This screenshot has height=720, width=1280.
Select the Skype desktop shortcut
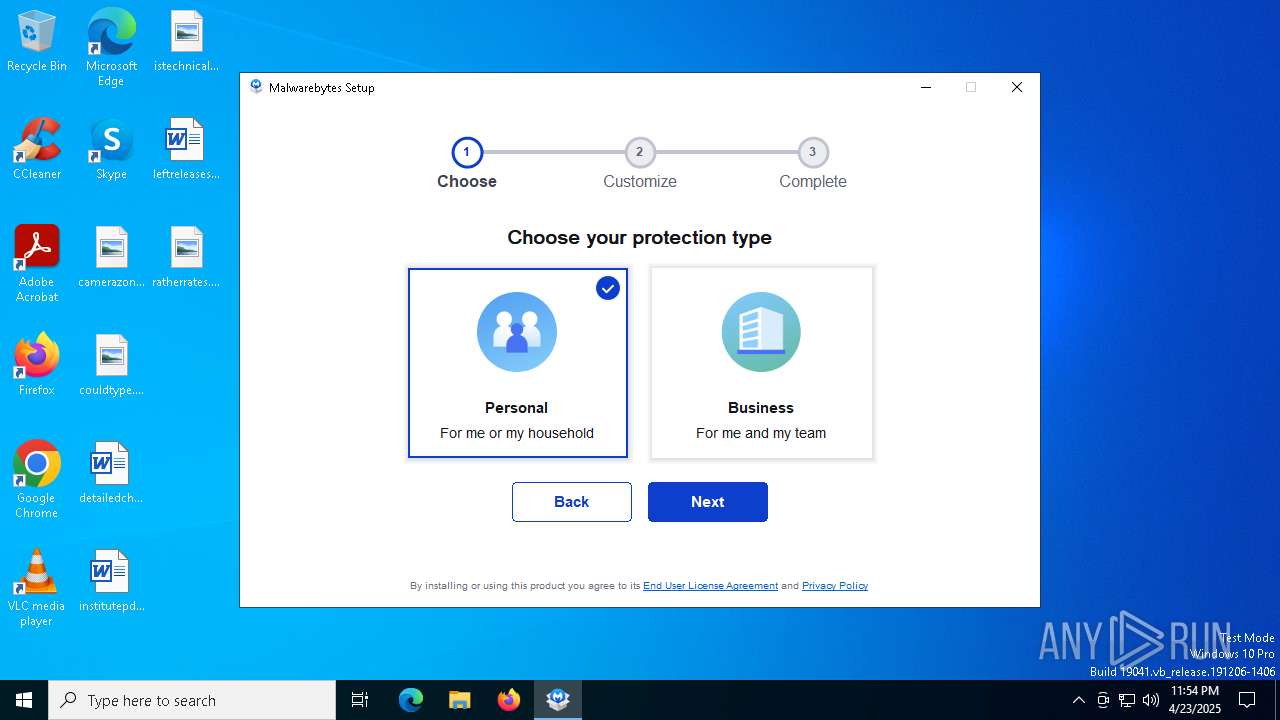111,150
